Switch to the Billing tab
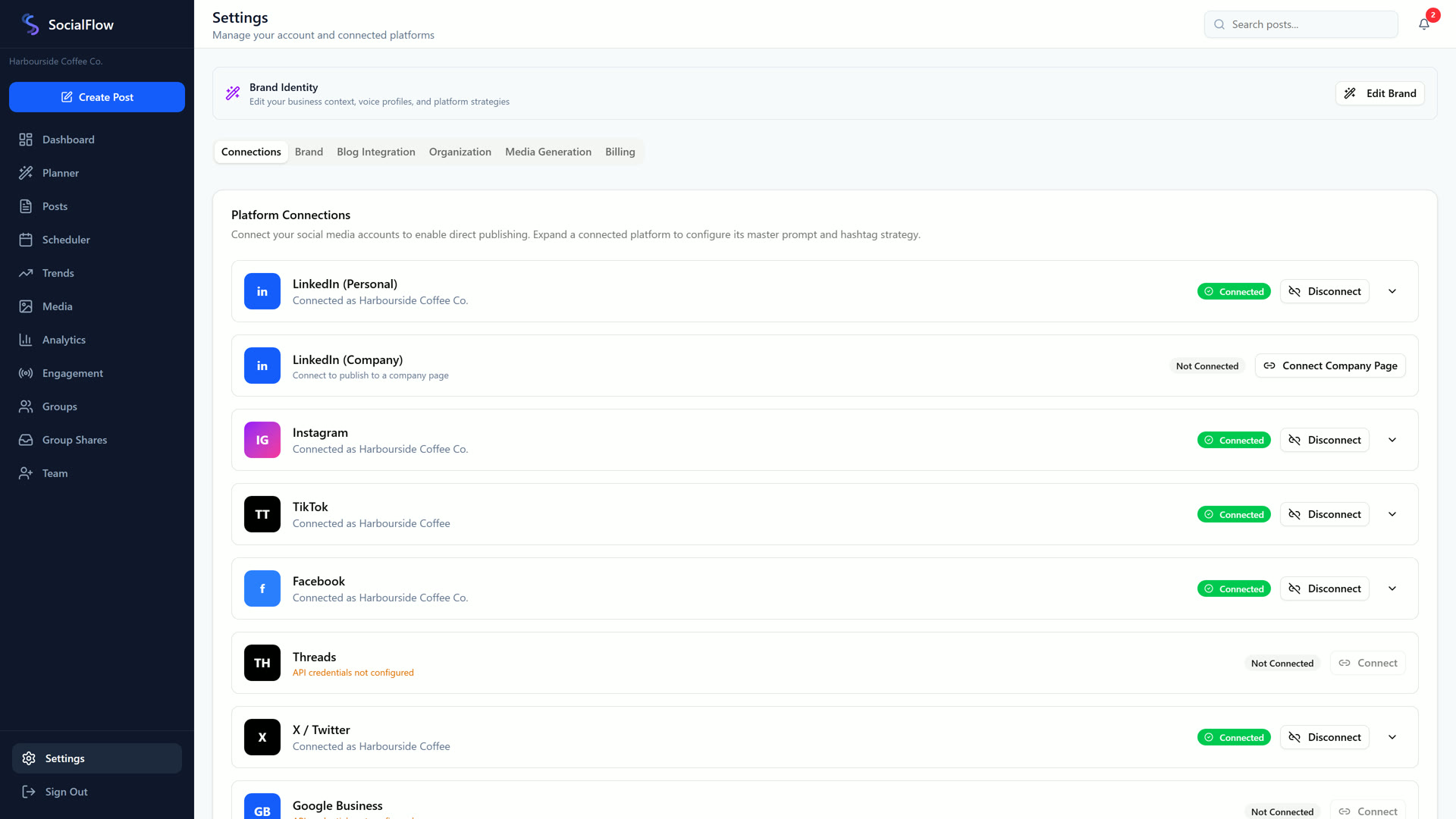The width and height of the screenshot is (1456, 819). pos(620,152)
